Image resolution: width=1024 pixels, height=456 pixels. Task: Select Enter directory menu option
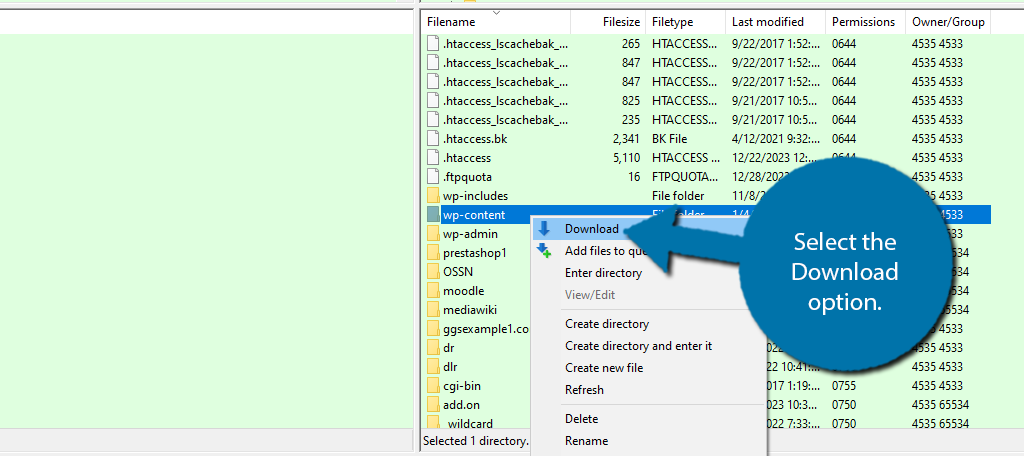[x=603, y=273]
